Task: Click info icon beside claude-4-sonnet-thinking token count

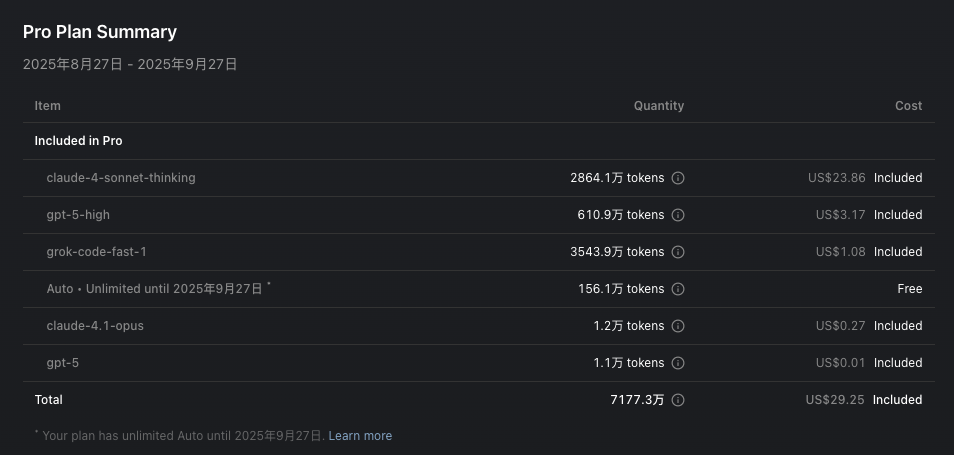Action: point(678,178)
